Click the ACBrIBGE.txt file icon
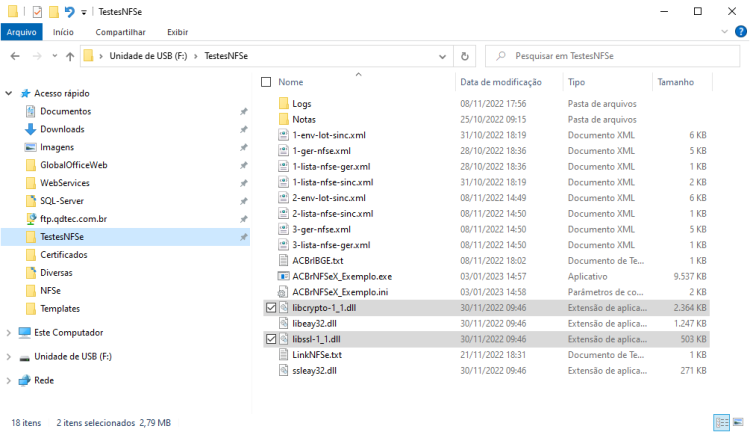This screenshot has height=432, width=750. (x=284, y=261)
